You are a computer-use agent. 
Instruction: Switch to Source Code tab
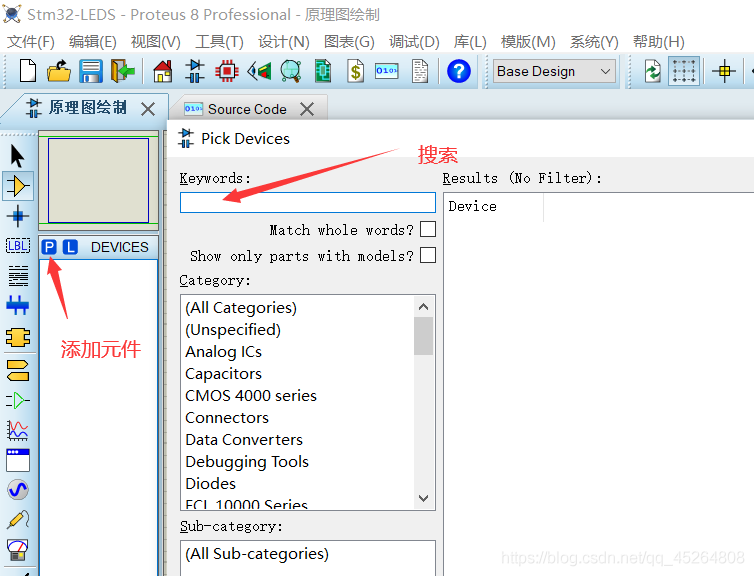point(247,109)
